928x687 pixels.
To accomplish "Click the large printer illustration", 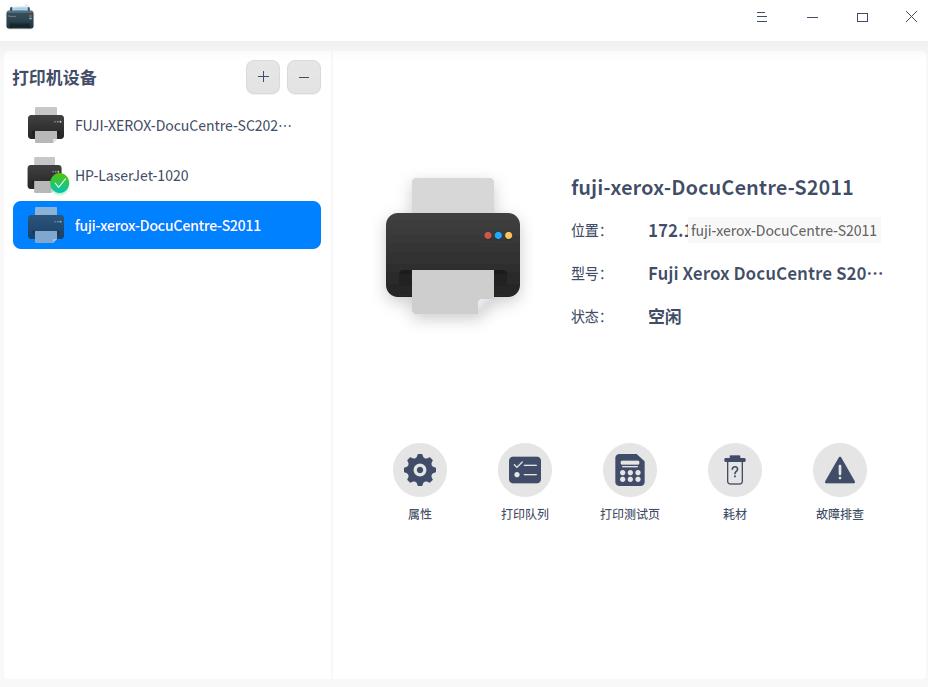I will coord(453,246).
